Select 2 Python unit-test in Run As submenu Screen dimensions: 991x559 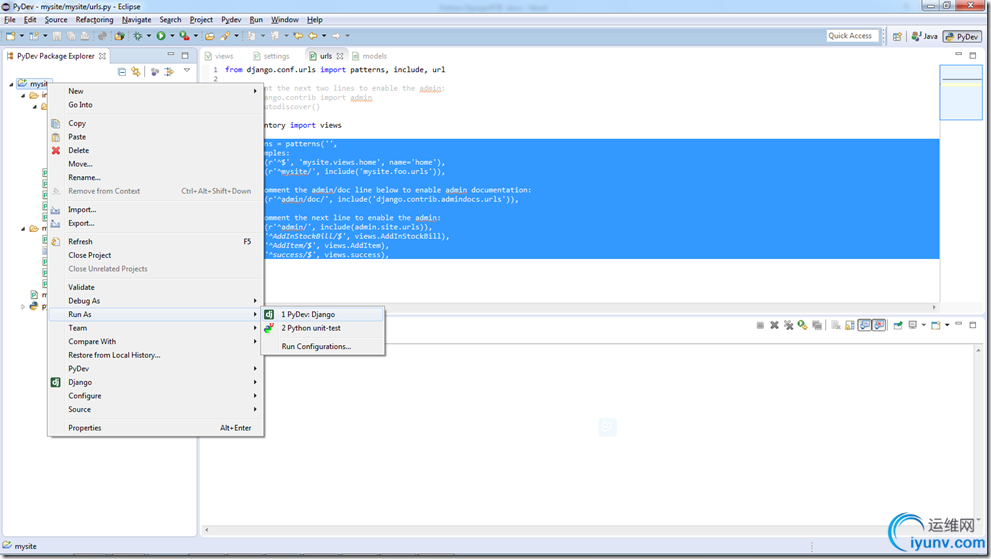click(x=323, y=328)
